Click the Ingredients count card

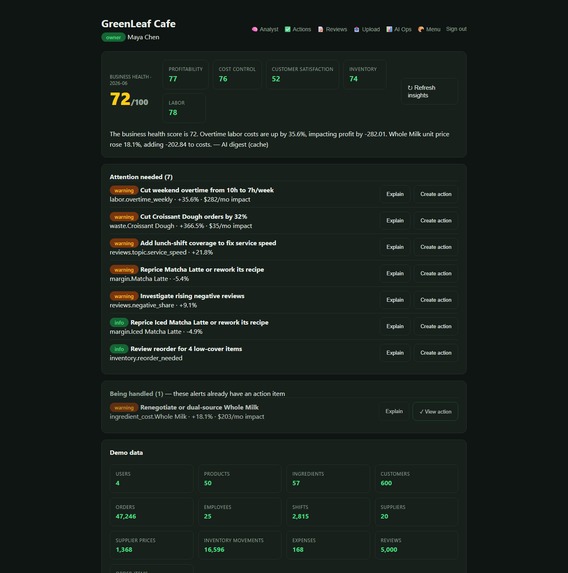click(328, 478)
